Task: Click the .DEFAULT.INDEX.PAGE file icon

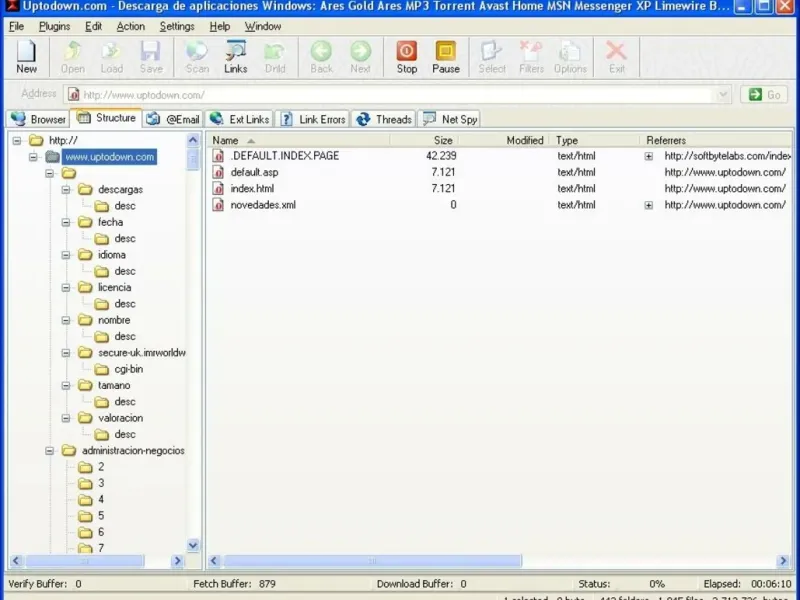Action: coord(218,156)
